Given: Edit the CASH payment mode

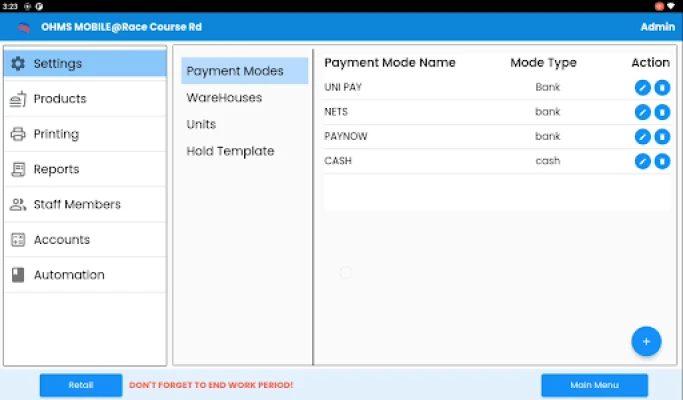Looking at the screenshot, I should click(643, 161).
